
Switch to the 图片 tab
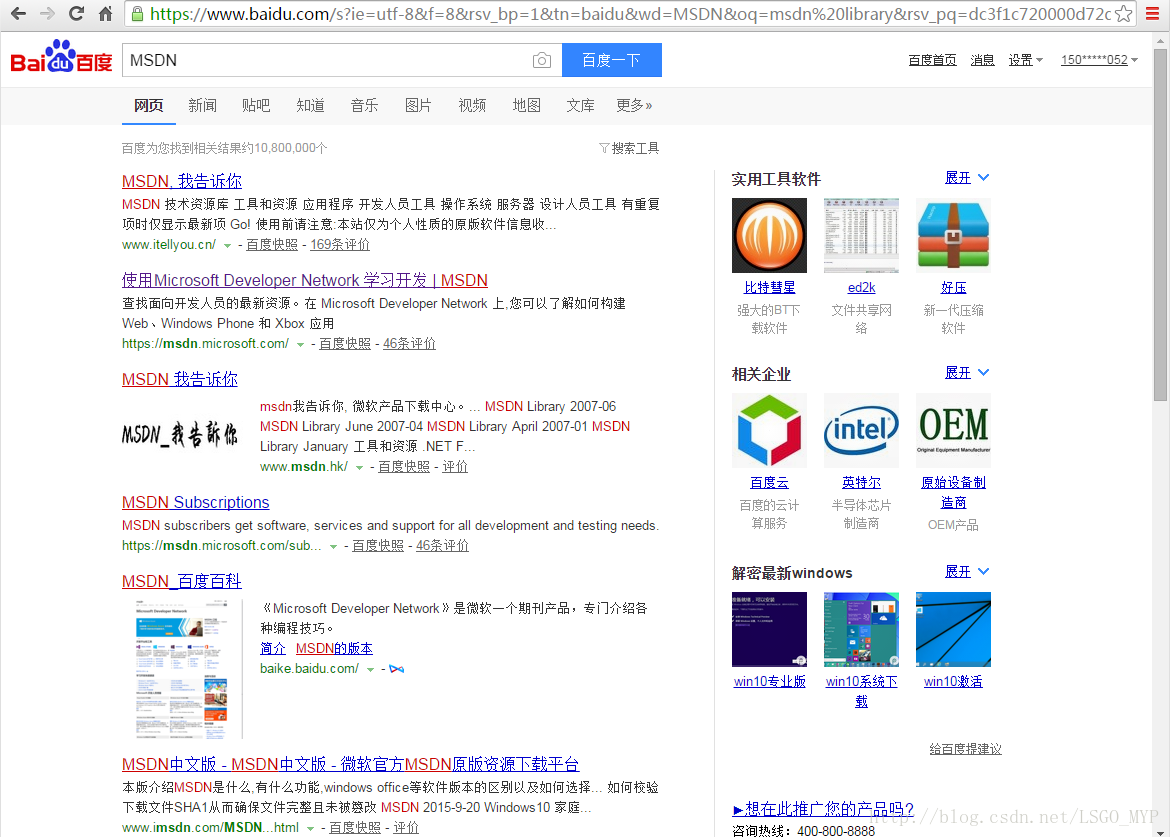point(418,105)
